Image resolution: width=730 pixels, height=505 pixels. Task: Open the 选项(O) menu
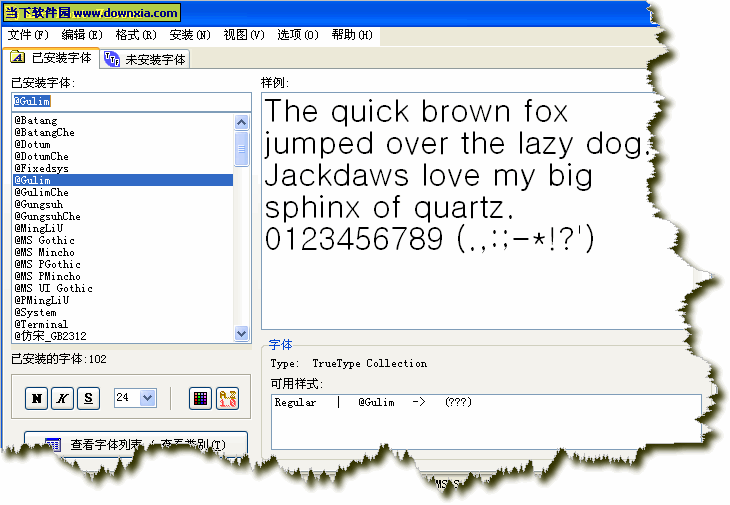click(298, 35)
